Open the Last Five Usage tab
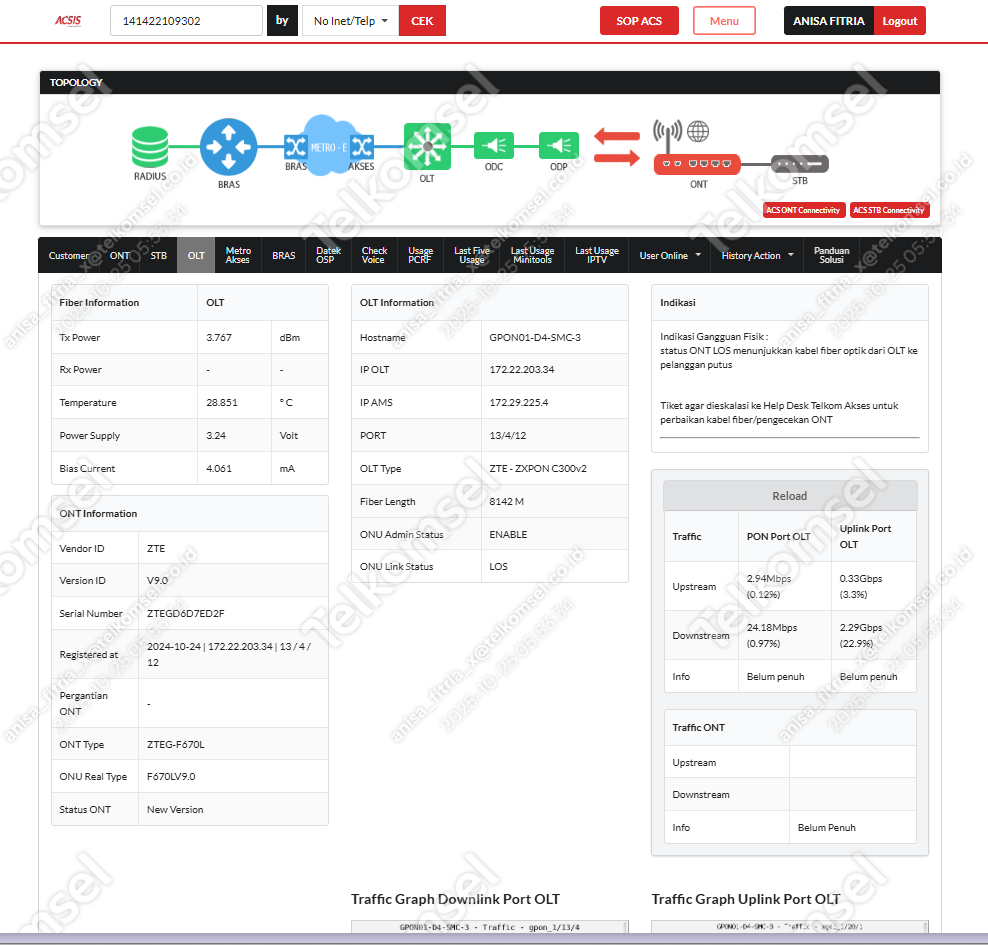Image resolution: width=988 pixels, height=945 pixels. pyautogui.click(x=472, y=255)
